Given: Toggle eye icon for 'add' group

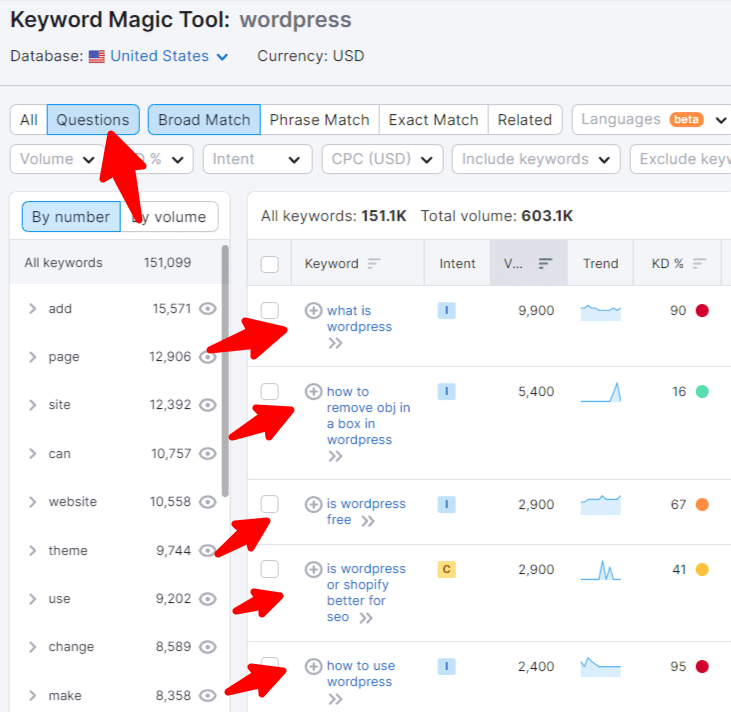Looking at the screenshot, I should pyautogui.click(x=207, y=309).
